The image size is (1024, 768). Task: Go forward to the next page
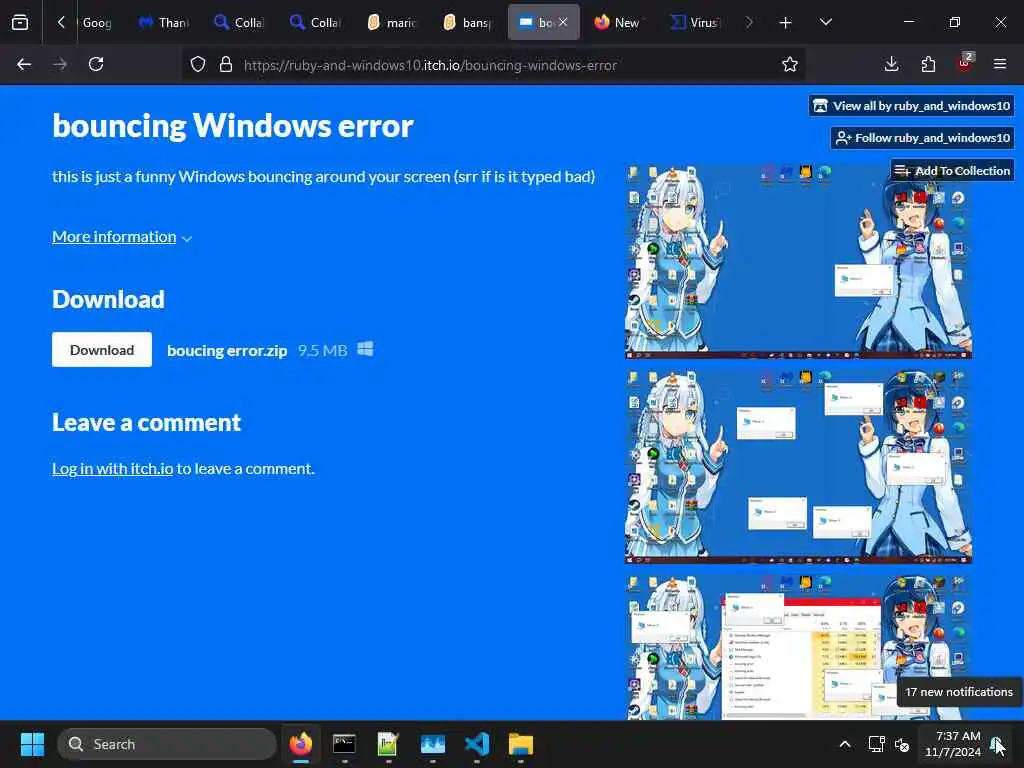pyautogui.click(x=60, y=64)
